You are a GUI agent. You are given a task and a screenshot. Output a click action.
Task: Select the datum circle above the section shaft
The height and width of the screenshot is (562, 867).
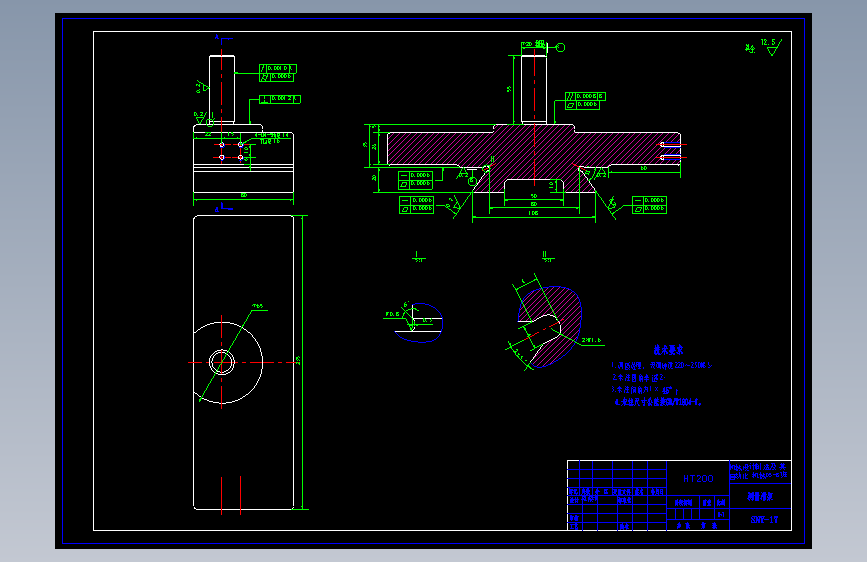560,48
